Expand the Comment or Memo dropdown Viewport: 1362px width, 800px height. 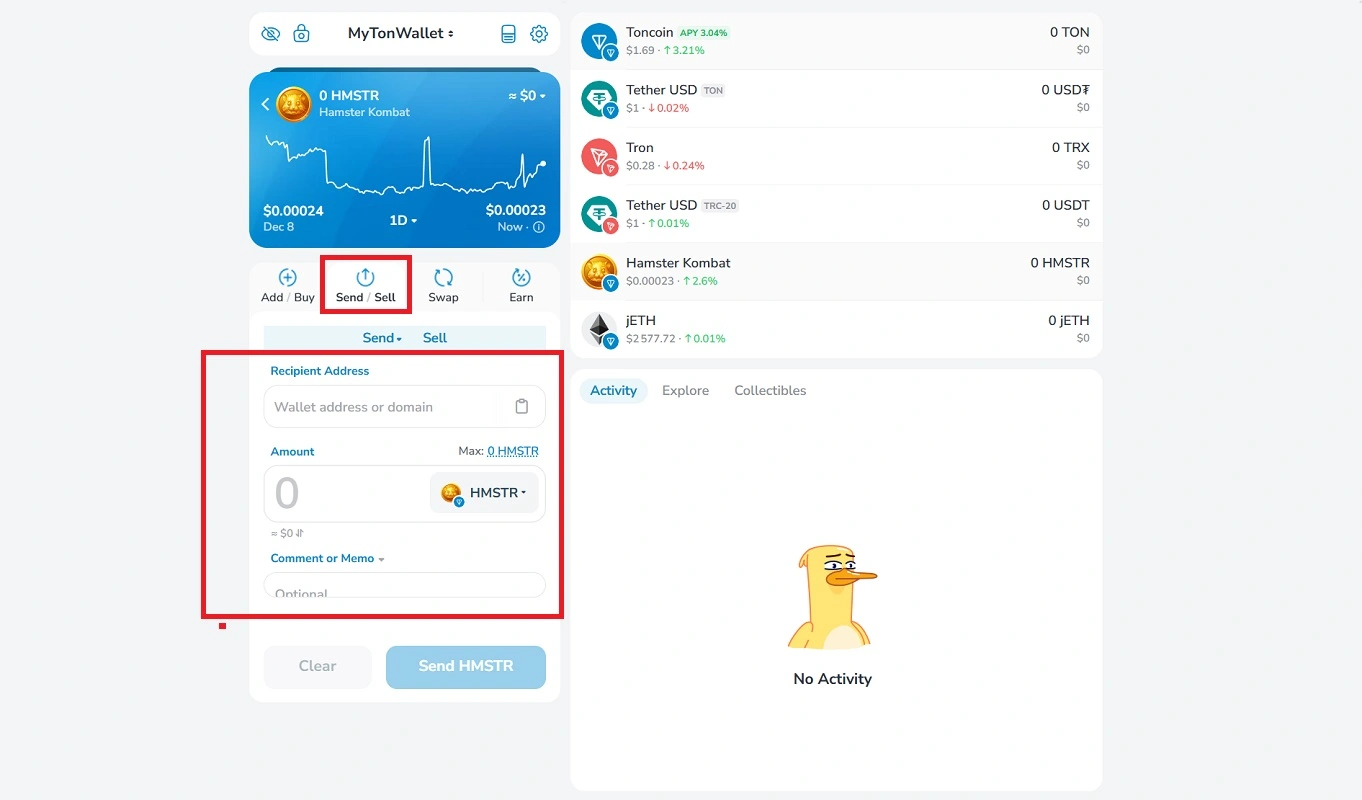point(327,559)
